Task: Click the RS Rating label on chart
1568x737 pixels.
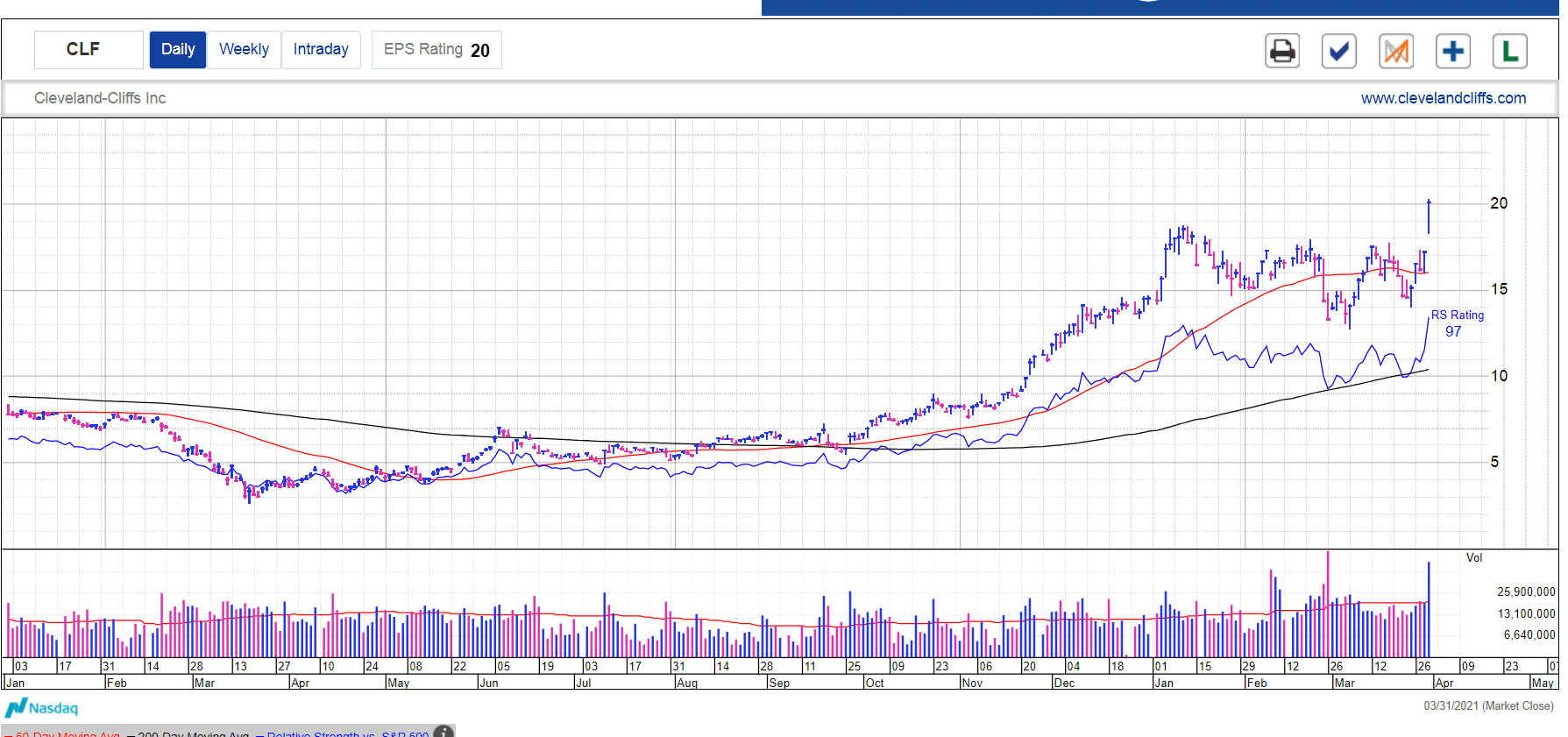Action: point(1458,315)
